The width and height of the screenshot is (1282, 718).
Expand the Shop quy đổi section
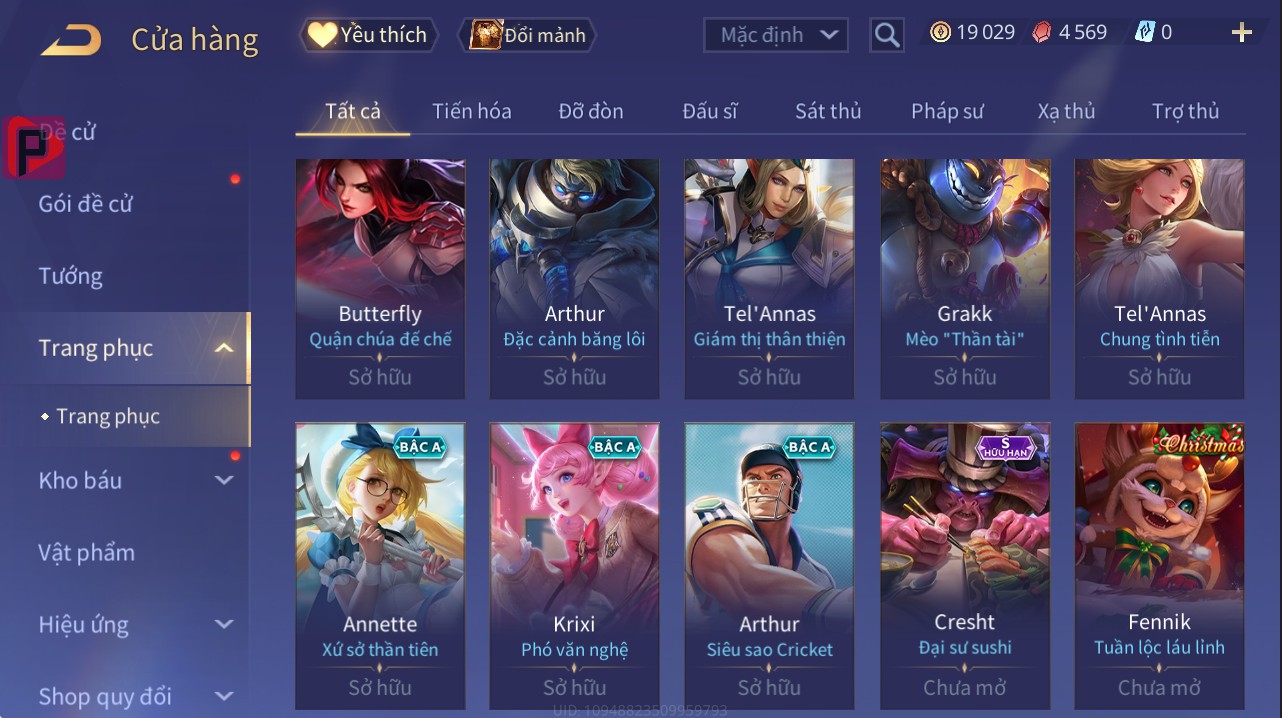224,696
